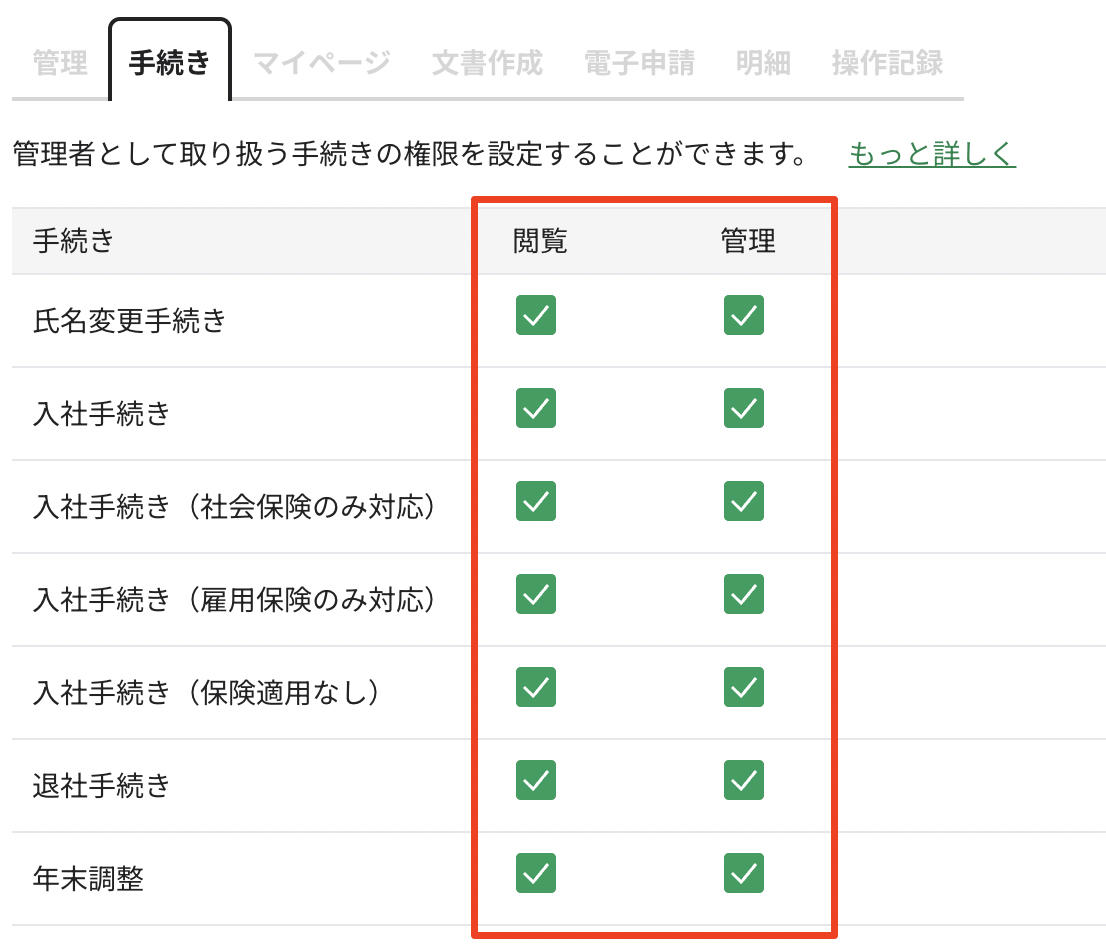Disable 閲覧 for 入社手続き（保険適用なし）
This screenshot has width=1106, height=952.
pos(536,688)
